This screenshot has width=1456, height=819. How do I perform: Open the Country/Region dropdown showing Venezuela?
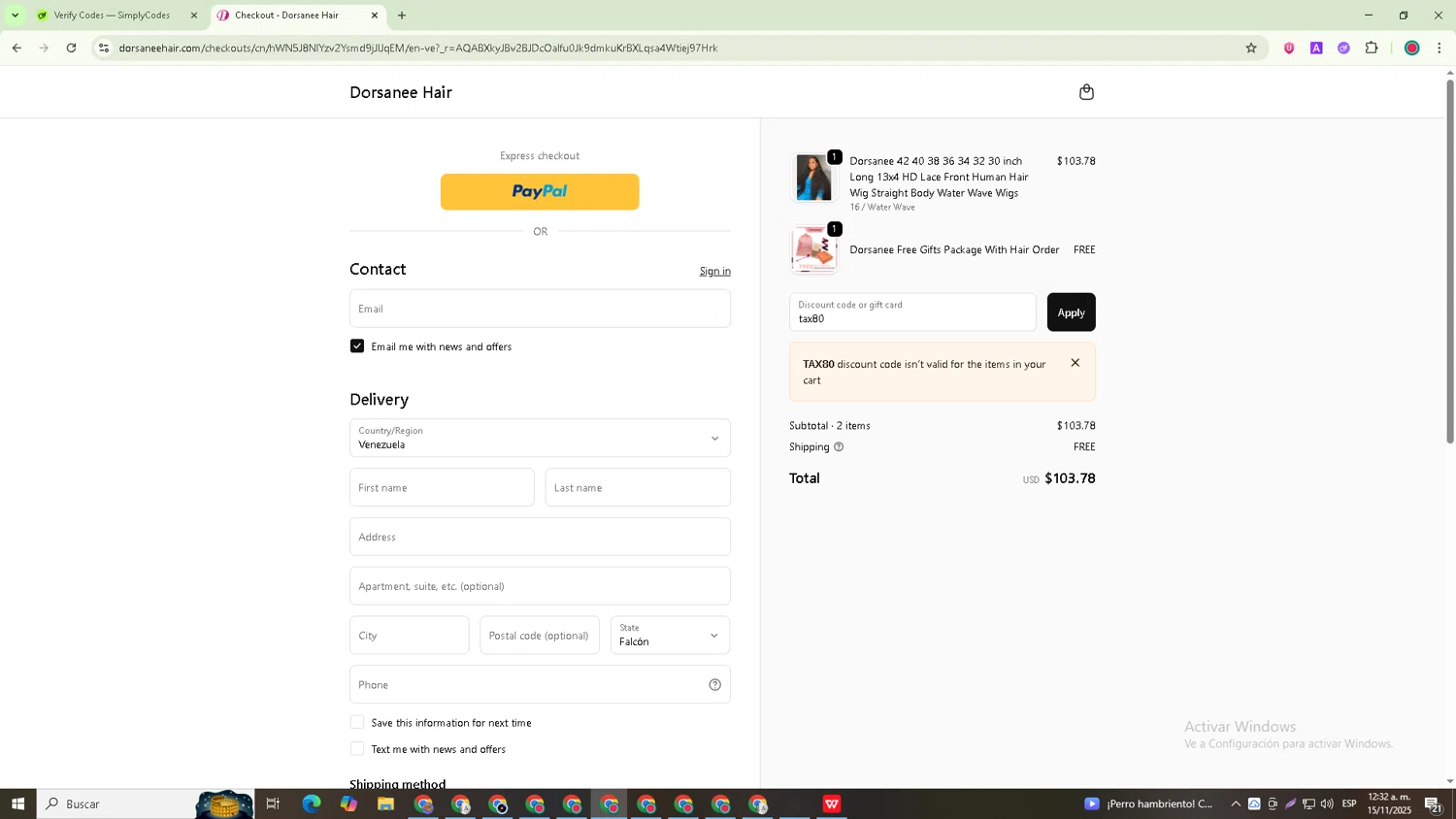540,438
